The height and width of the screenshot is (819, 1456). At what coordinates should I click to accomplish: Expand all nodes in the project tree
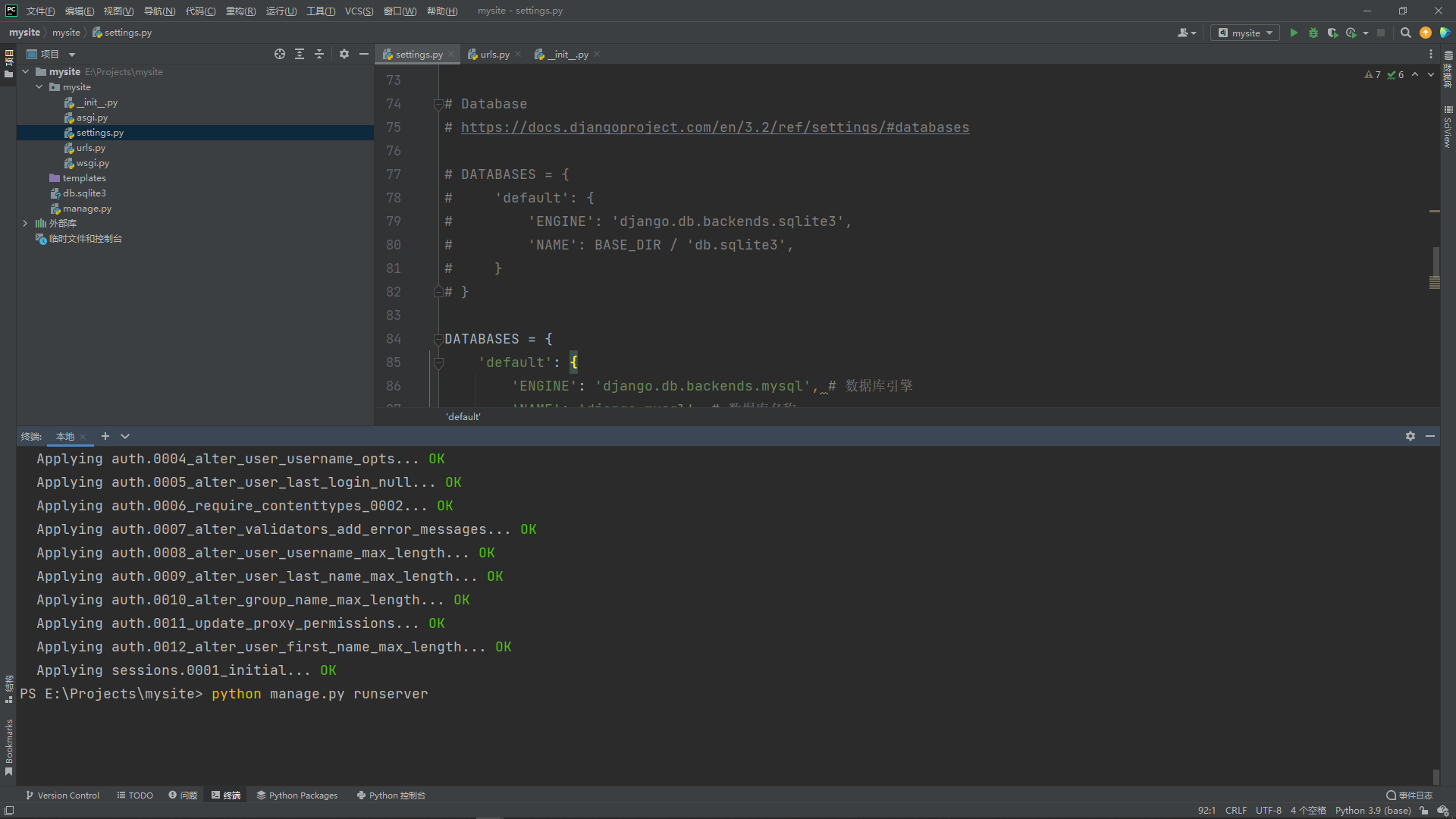click(x=300, y=54)
